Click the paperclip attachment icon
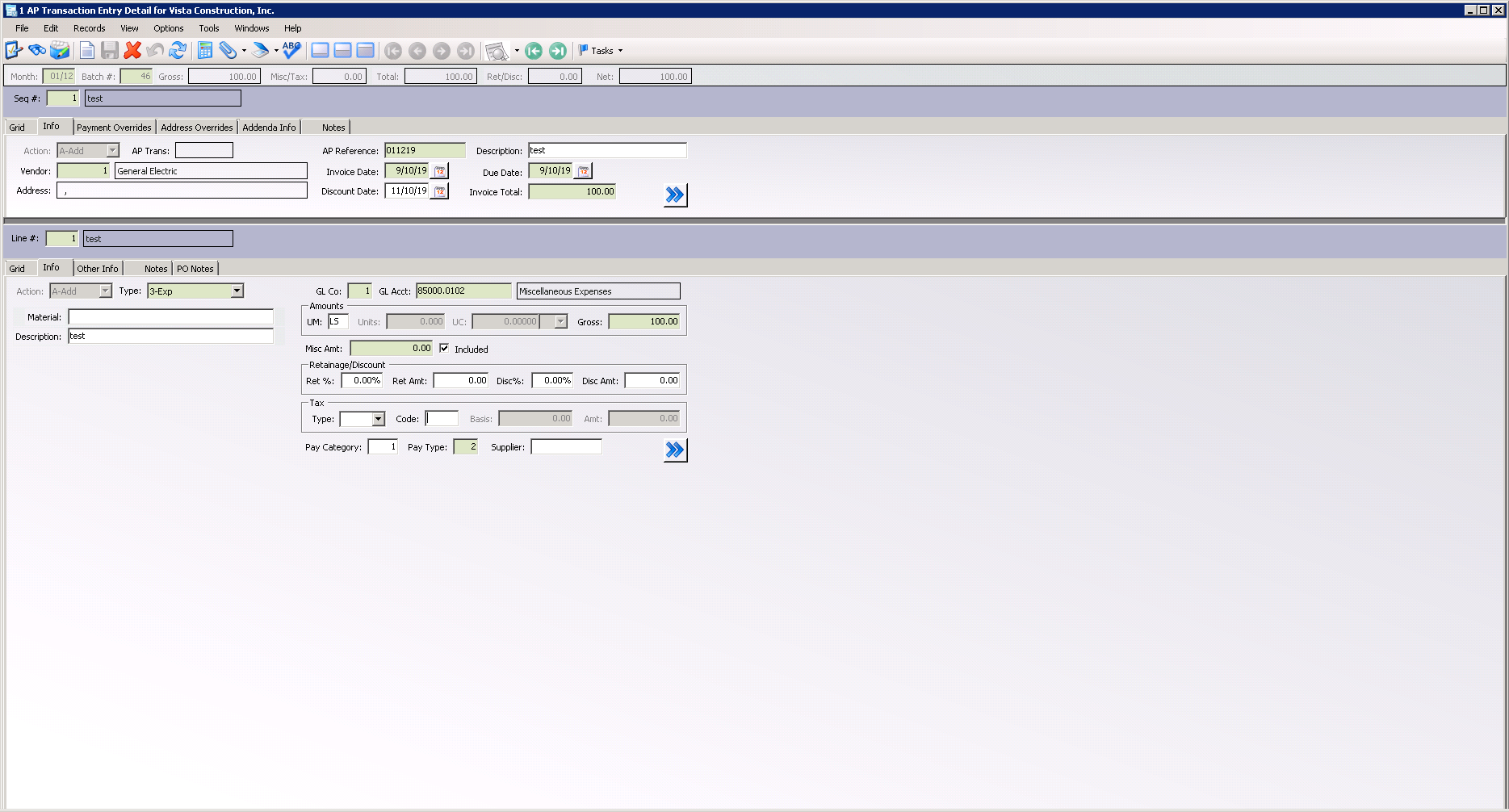The width and height of the screenshot is (1509, 812). point(228,51)
